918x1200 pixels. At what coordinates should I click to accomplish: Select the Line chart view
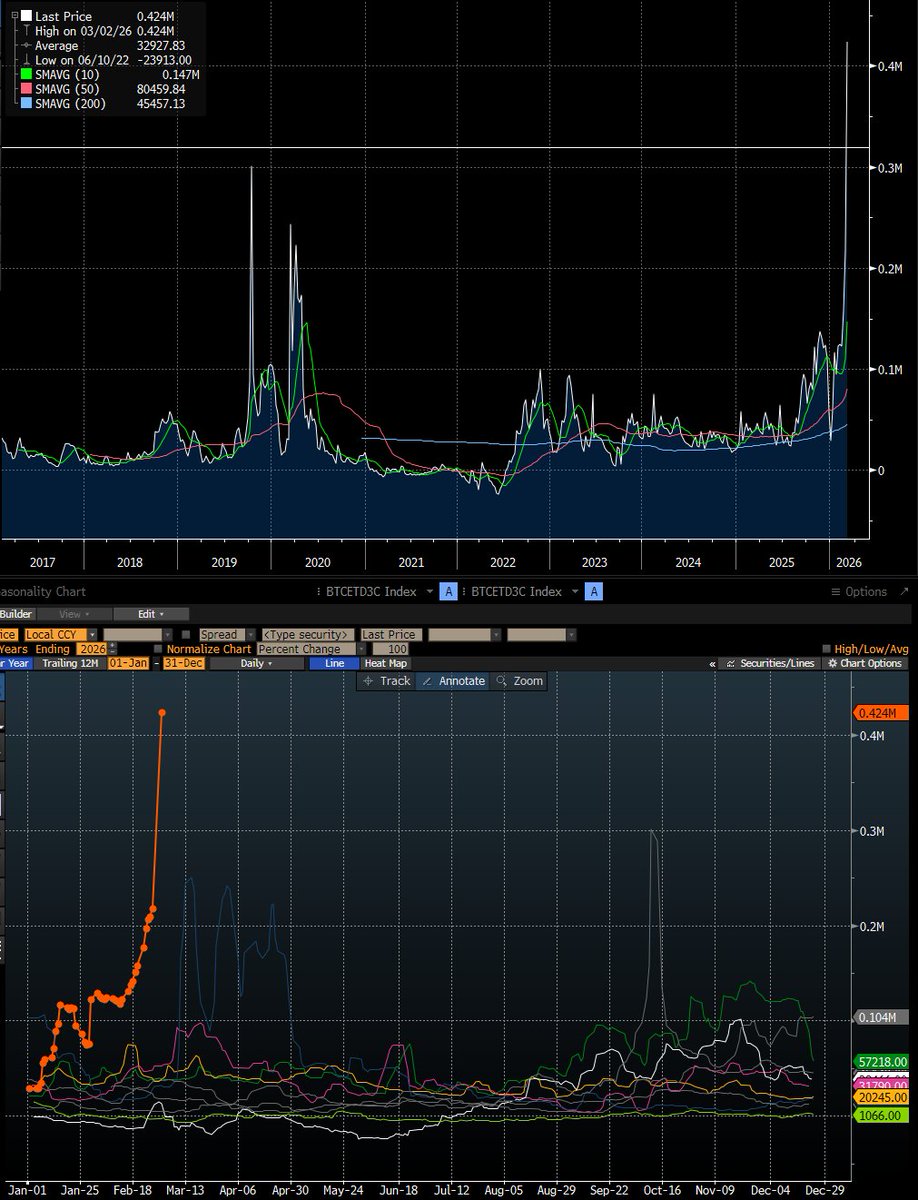click(x=334, y=663)
